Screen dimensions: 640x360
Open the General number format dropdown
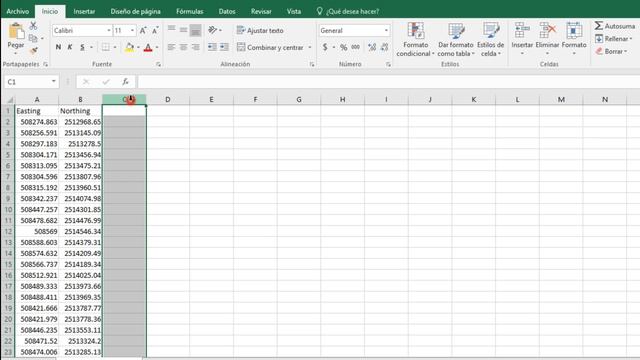[386, 31]
